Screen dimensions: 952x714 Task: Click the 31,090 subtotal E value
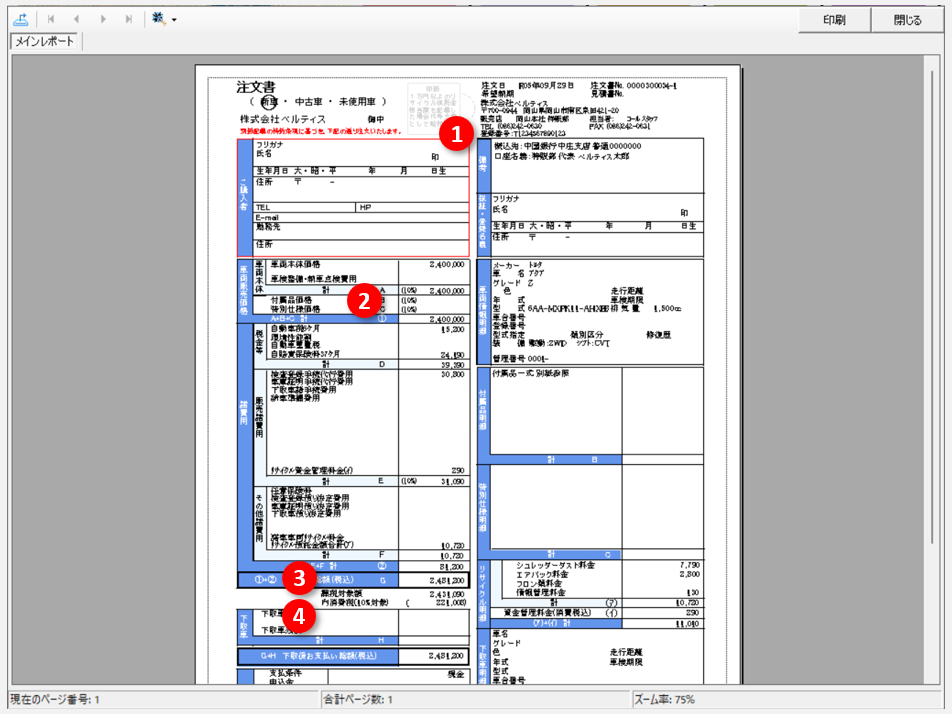[x=452, y=481]
